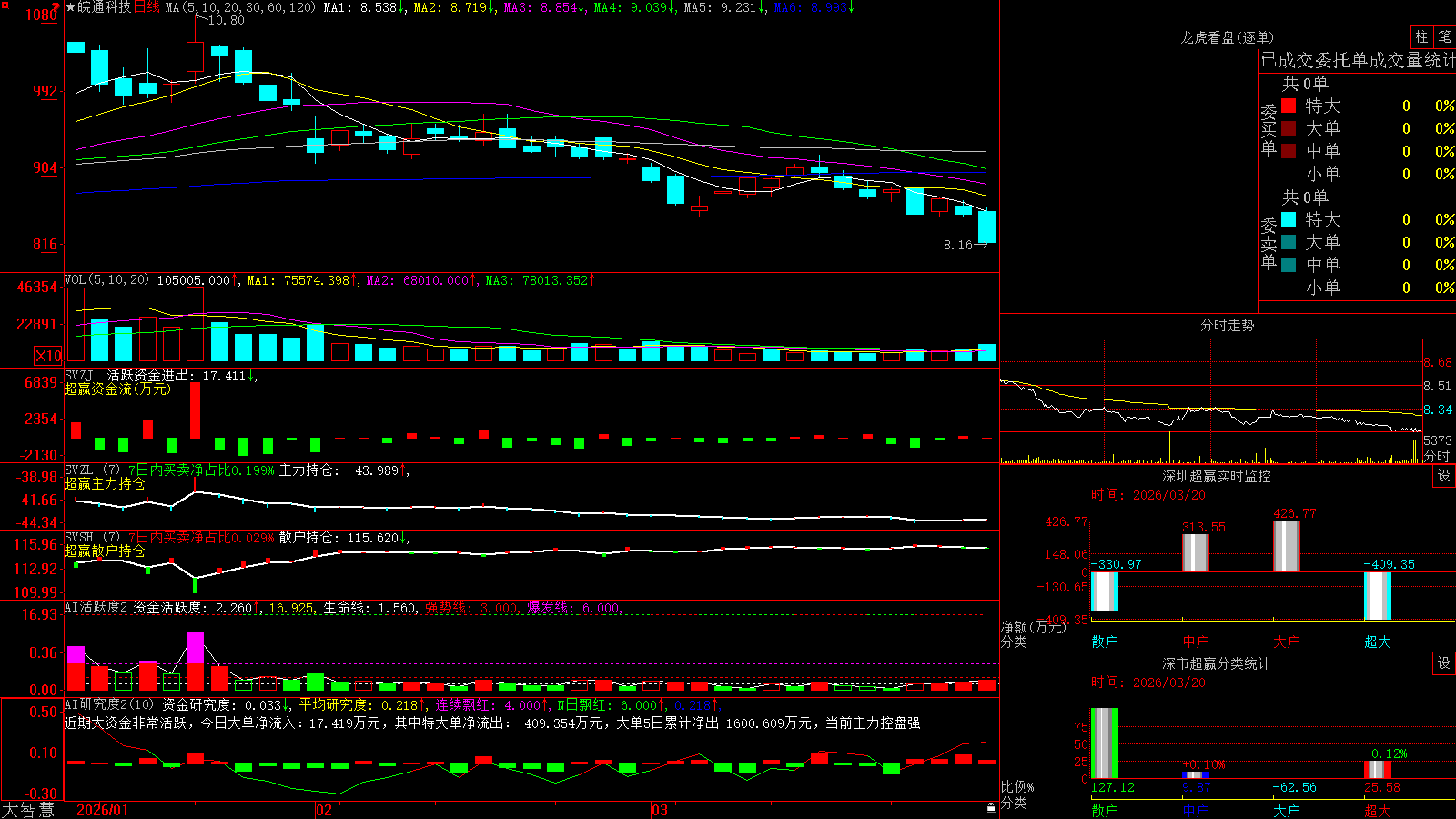This screenshot has height=819, width=1456.
Task: Select the 小单 row under 委买单
Action: tap(1368, 174)
